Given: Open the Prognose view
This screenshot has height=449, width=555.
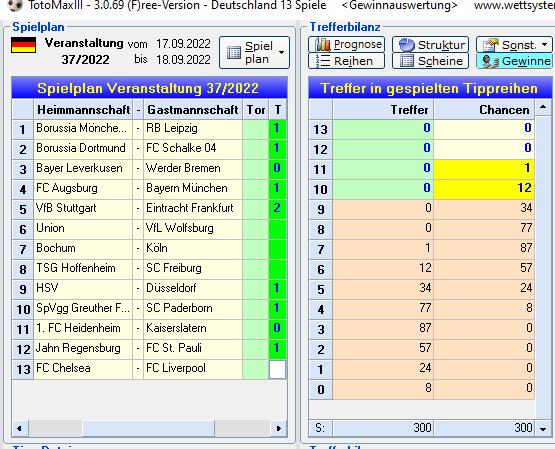Looking at the screenshot, I should (x=347, y=45).
